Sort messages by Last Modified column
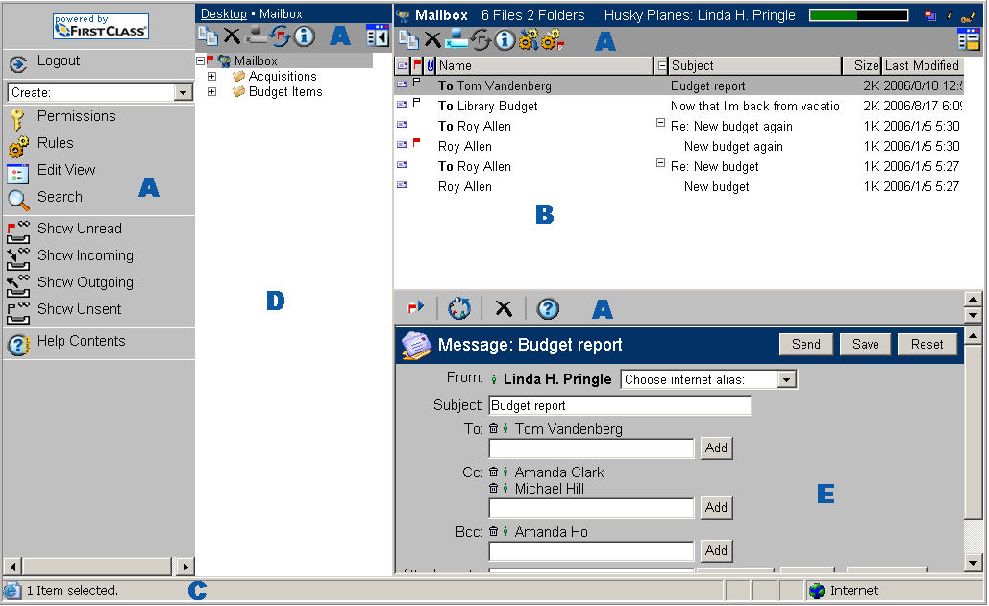989x606 pixels. click(x=921, y=66)
